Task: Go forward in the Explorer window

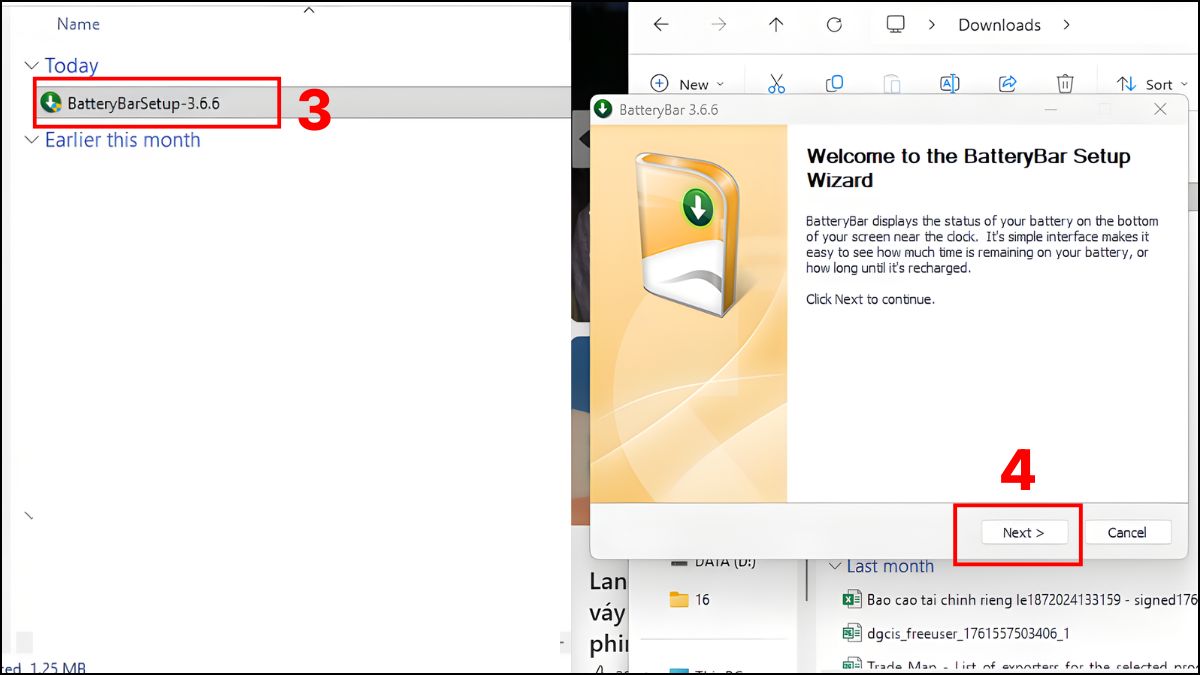Action: (718, 25)
